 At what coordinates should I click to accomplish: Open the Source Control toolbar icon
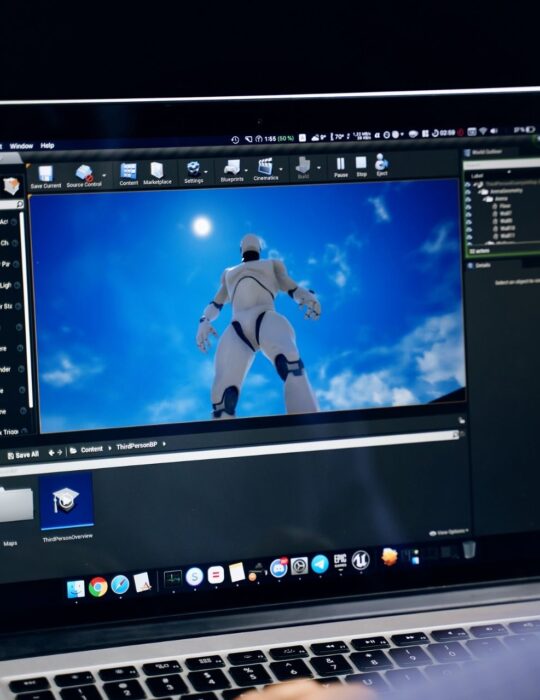tap(84, 173)
